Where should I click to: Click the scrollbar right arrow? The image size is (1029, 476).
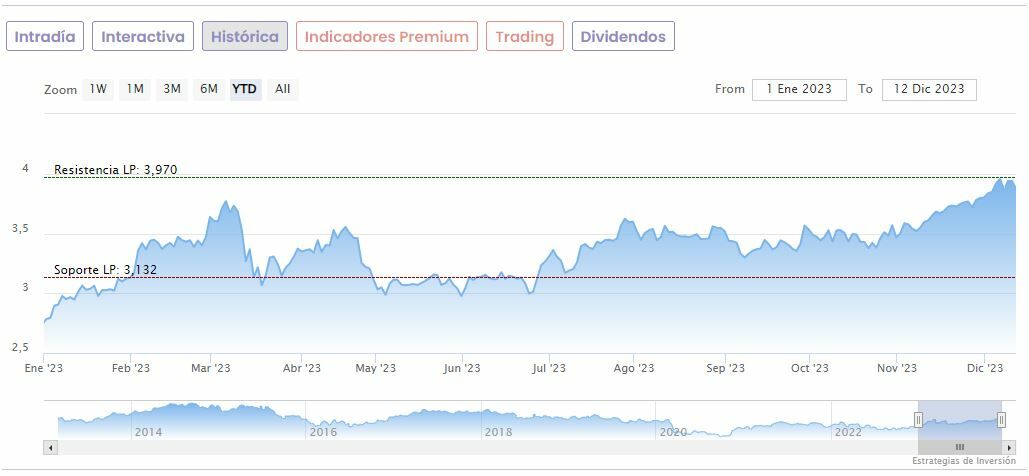(1008, 447)
